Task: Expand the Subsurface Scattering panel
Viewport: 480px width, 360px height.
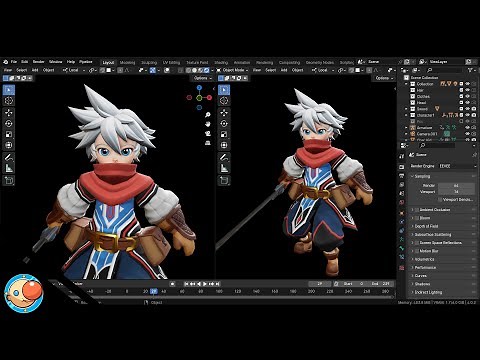Action: point(412,234)
